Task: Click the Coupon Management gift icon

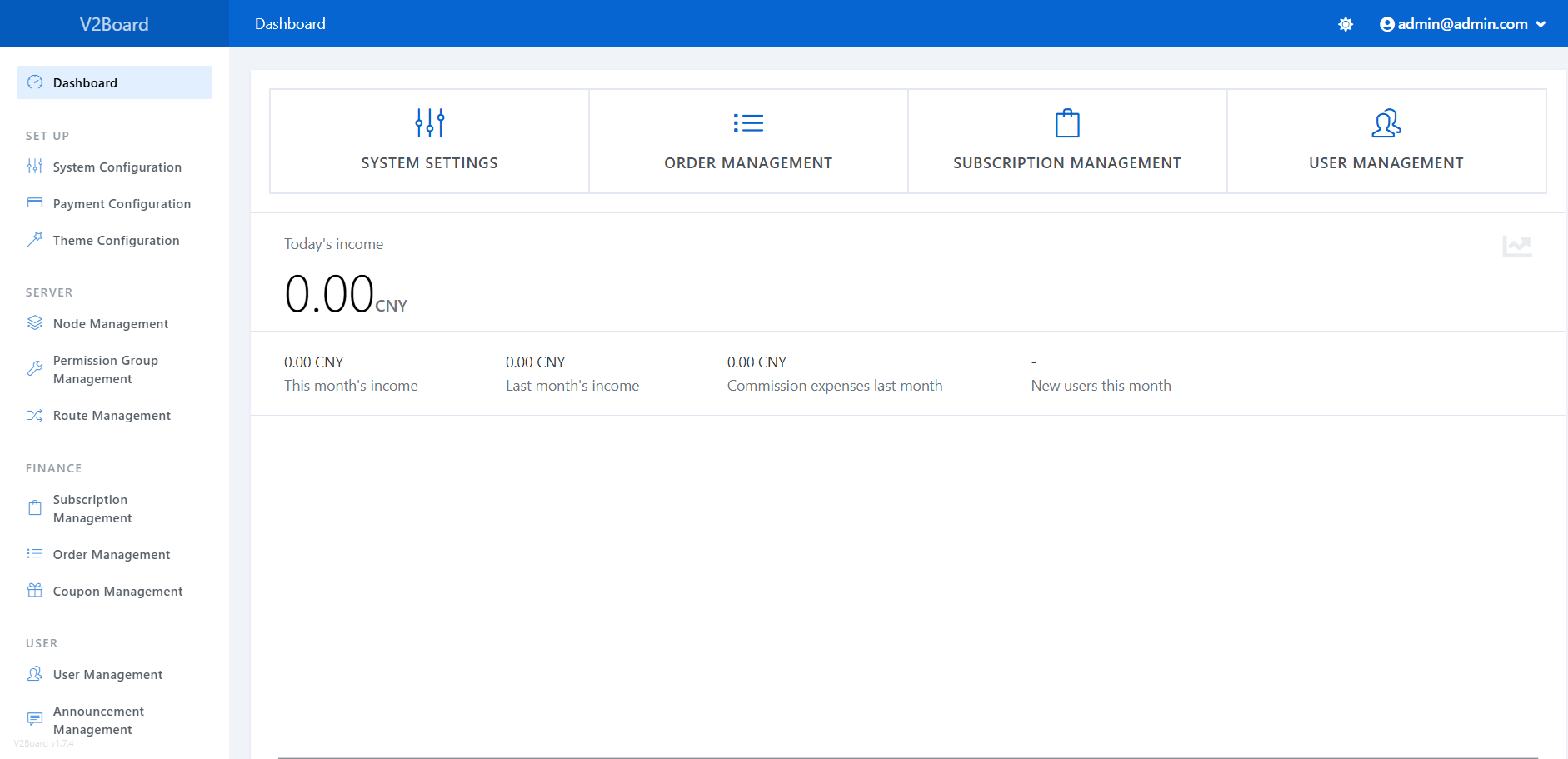Action: (x=35, y=591)
